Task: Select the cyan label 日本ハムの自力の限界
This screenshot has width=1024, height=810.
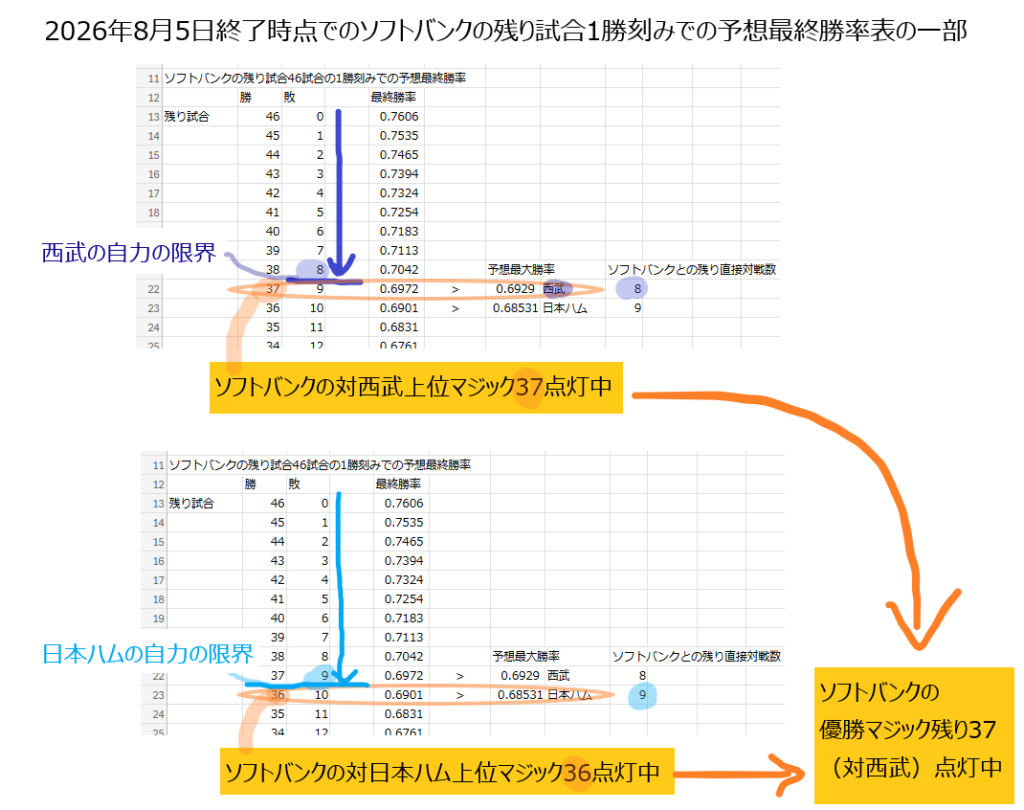Action: (148, 653)
